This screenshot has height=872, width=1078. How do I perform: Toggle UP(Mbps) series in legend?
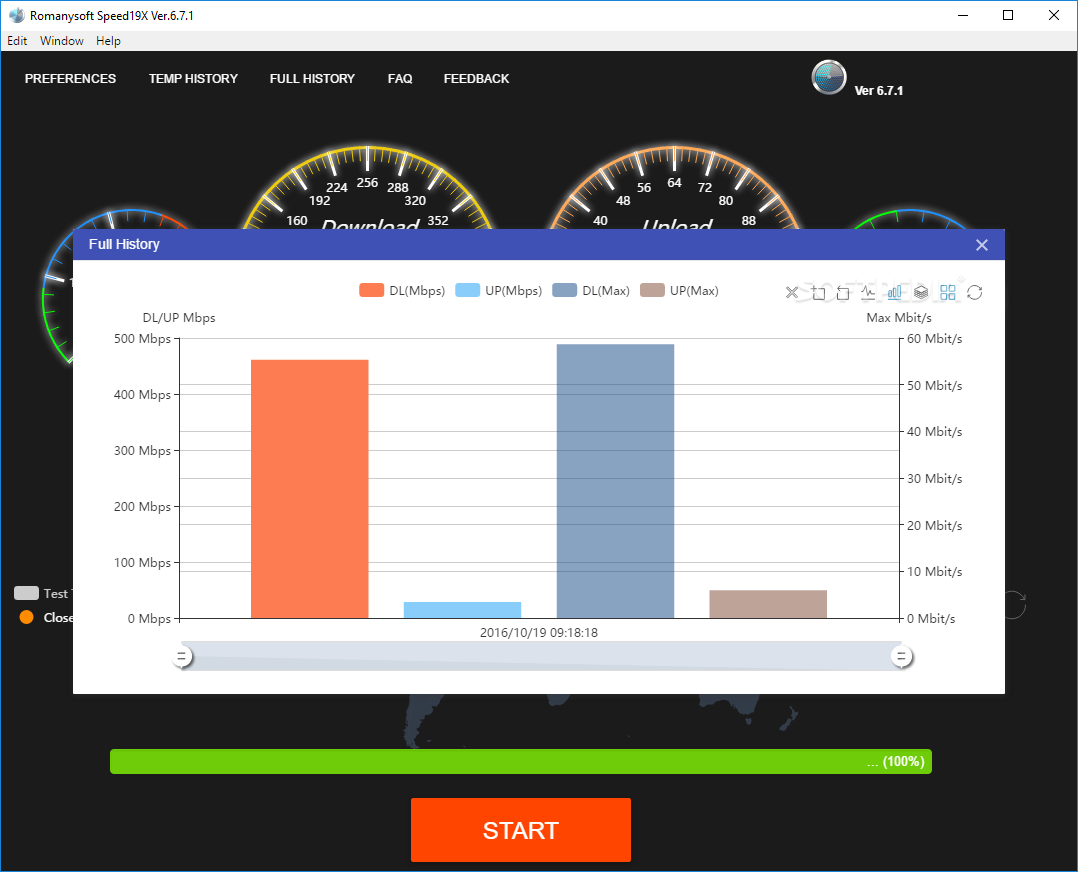pos(498,290)
